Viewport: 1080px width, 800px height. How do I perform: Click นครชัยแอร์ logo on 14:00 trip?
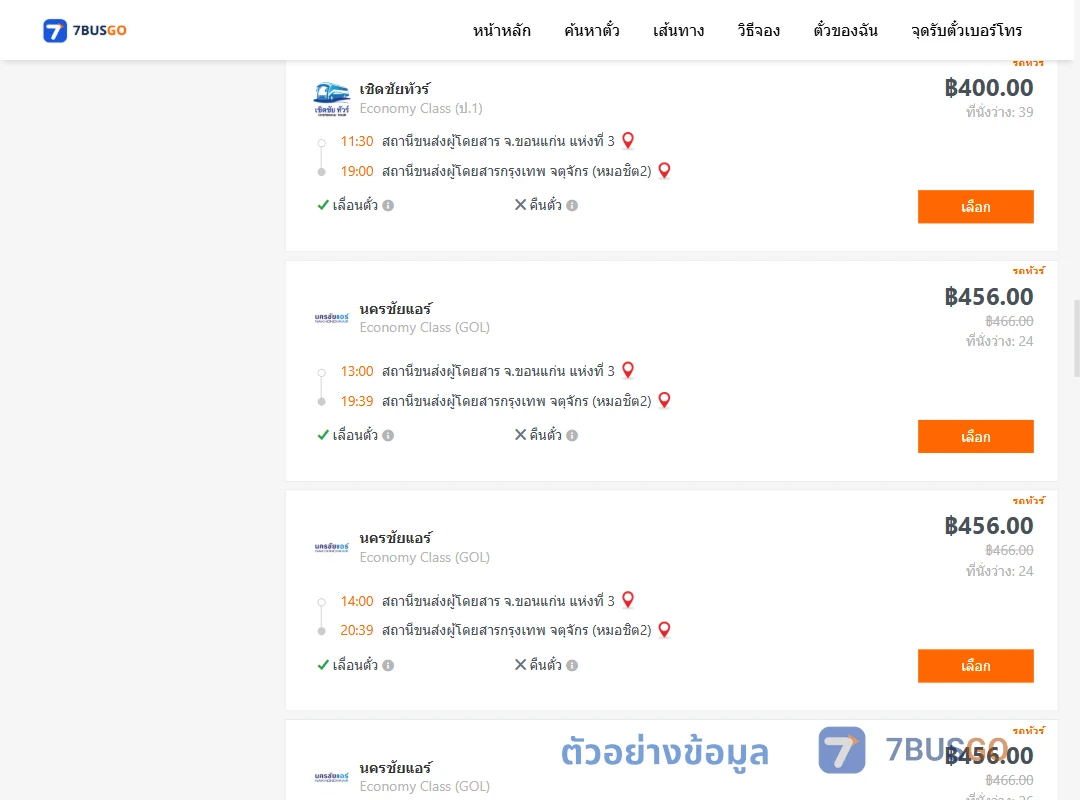click(x=331, y=548)
